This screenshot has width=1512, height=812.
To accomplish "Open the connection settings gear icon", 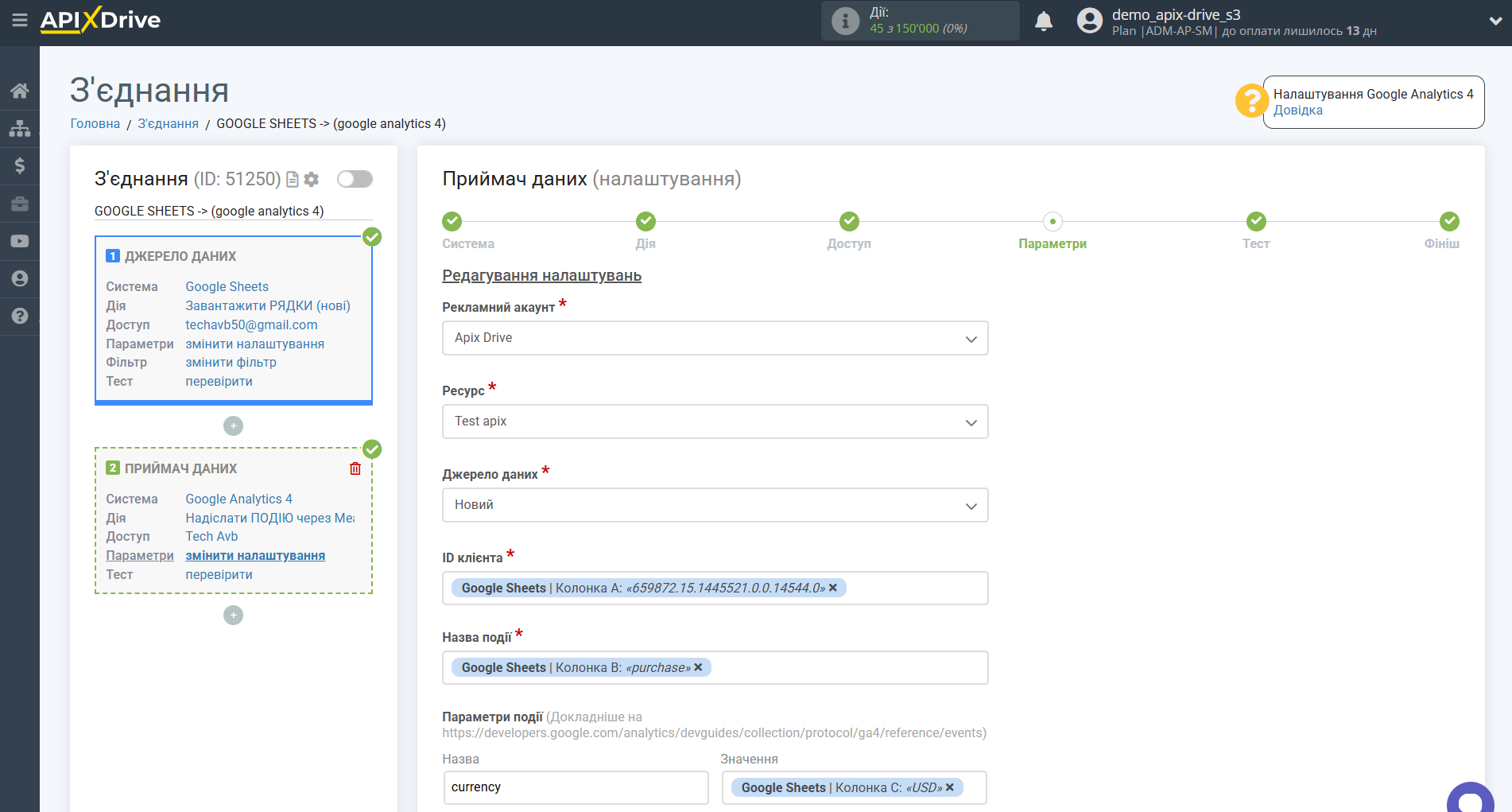I will (x=312, y=180).
